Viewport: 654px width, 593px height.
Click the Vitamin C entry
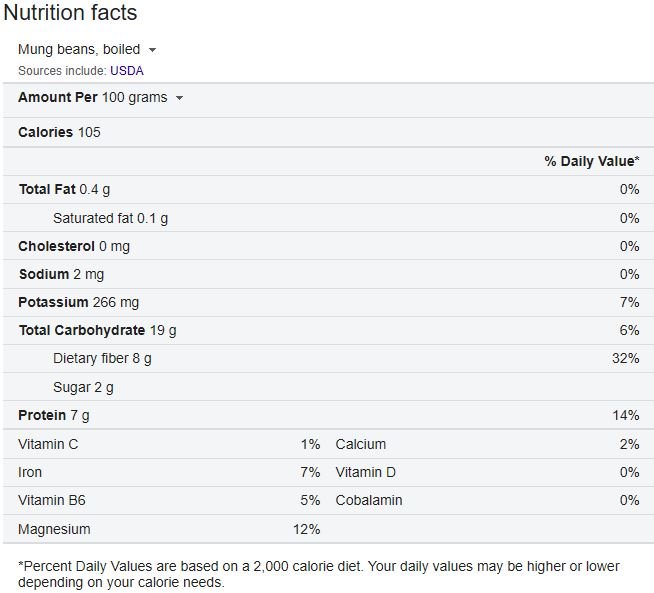48,444
